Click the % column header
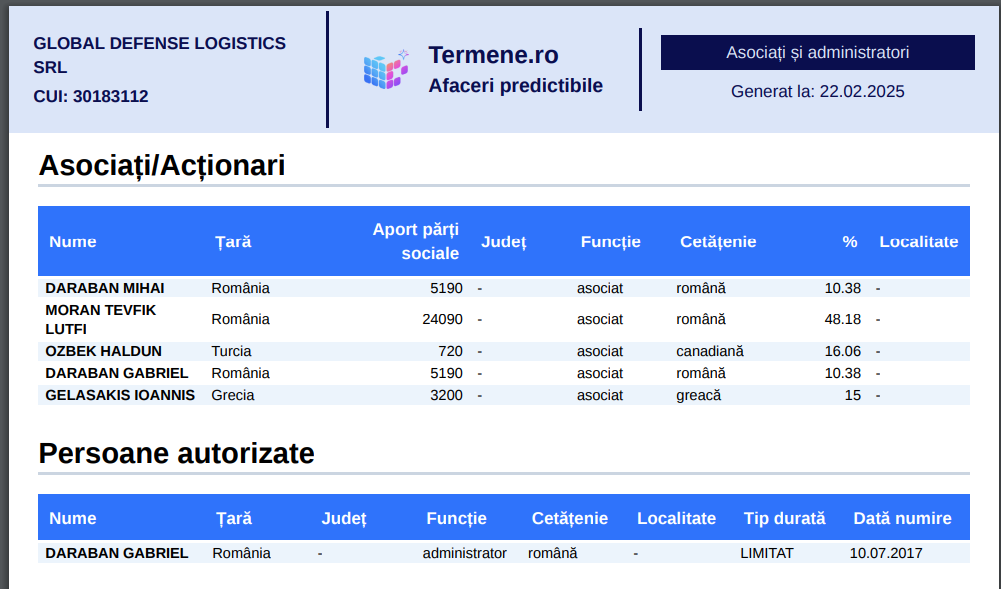The width and height of the screenshot is (1001, 589). pos(849,241)
